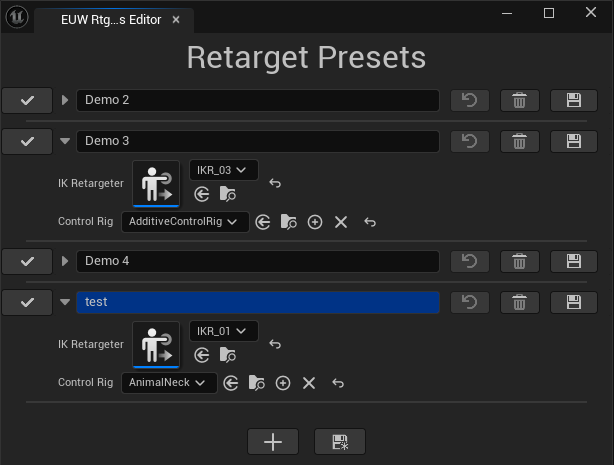
Task: Browse to IKR_03 asset in content browser
Action: (x=228, y=194)
